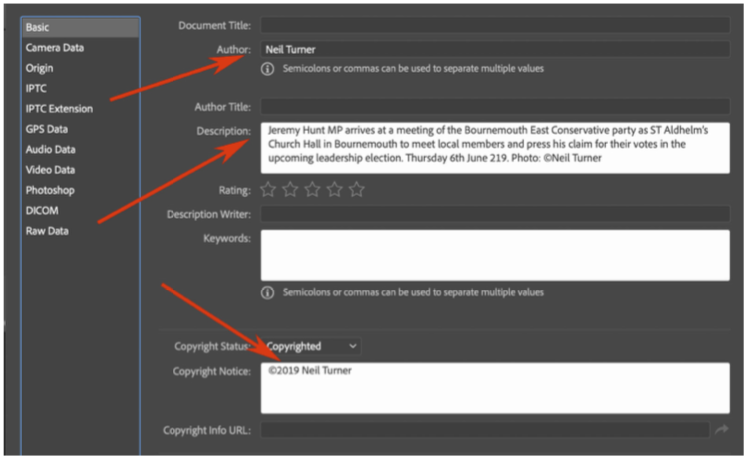Click the Author field containing Neil Turner
The image size is (748, 460).
495,48
